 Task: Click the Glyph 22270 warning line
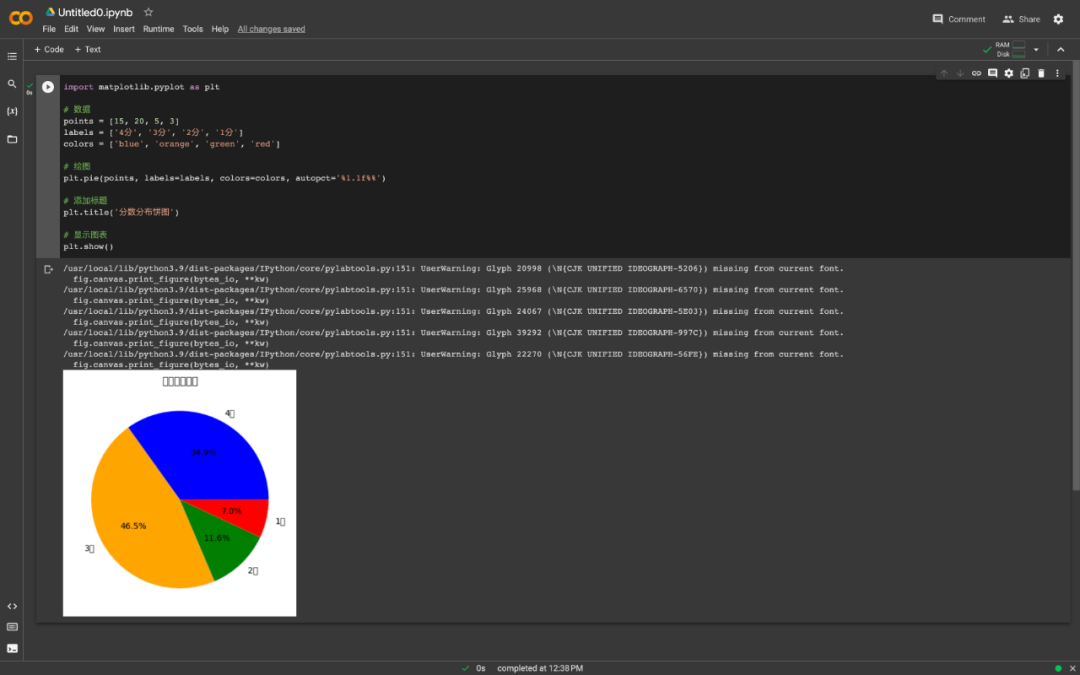tap(453, 354)
